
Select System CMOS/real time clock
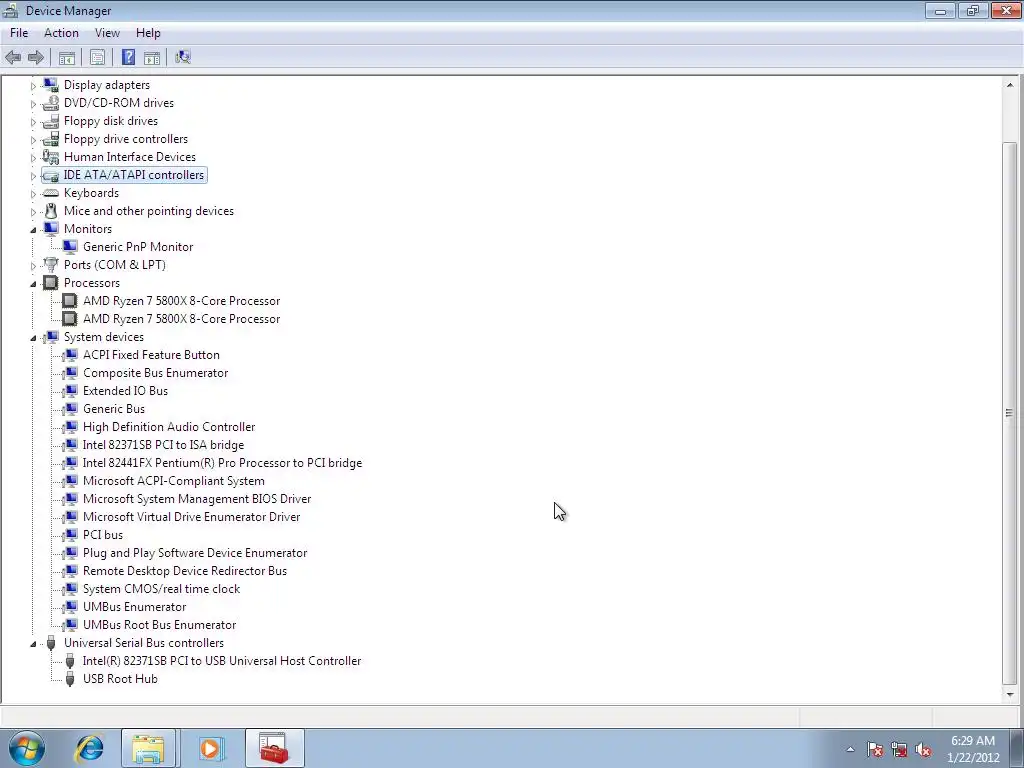tap(161, 589)
